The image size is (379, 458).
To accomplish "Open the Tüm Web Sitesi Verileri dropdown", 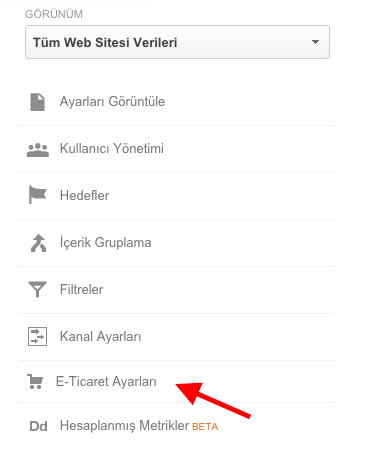I will (x=177, y=42).
